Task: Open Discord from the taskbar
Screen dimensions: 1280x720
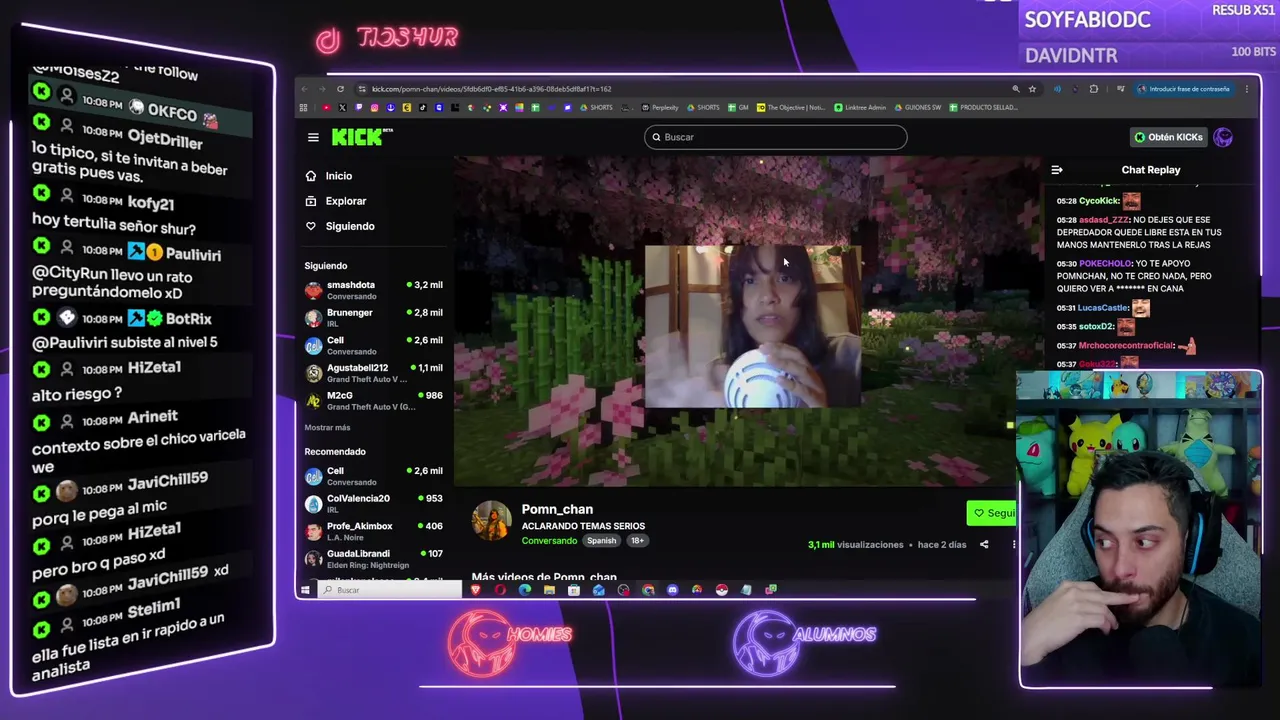Action: click(x=673, y=590)
